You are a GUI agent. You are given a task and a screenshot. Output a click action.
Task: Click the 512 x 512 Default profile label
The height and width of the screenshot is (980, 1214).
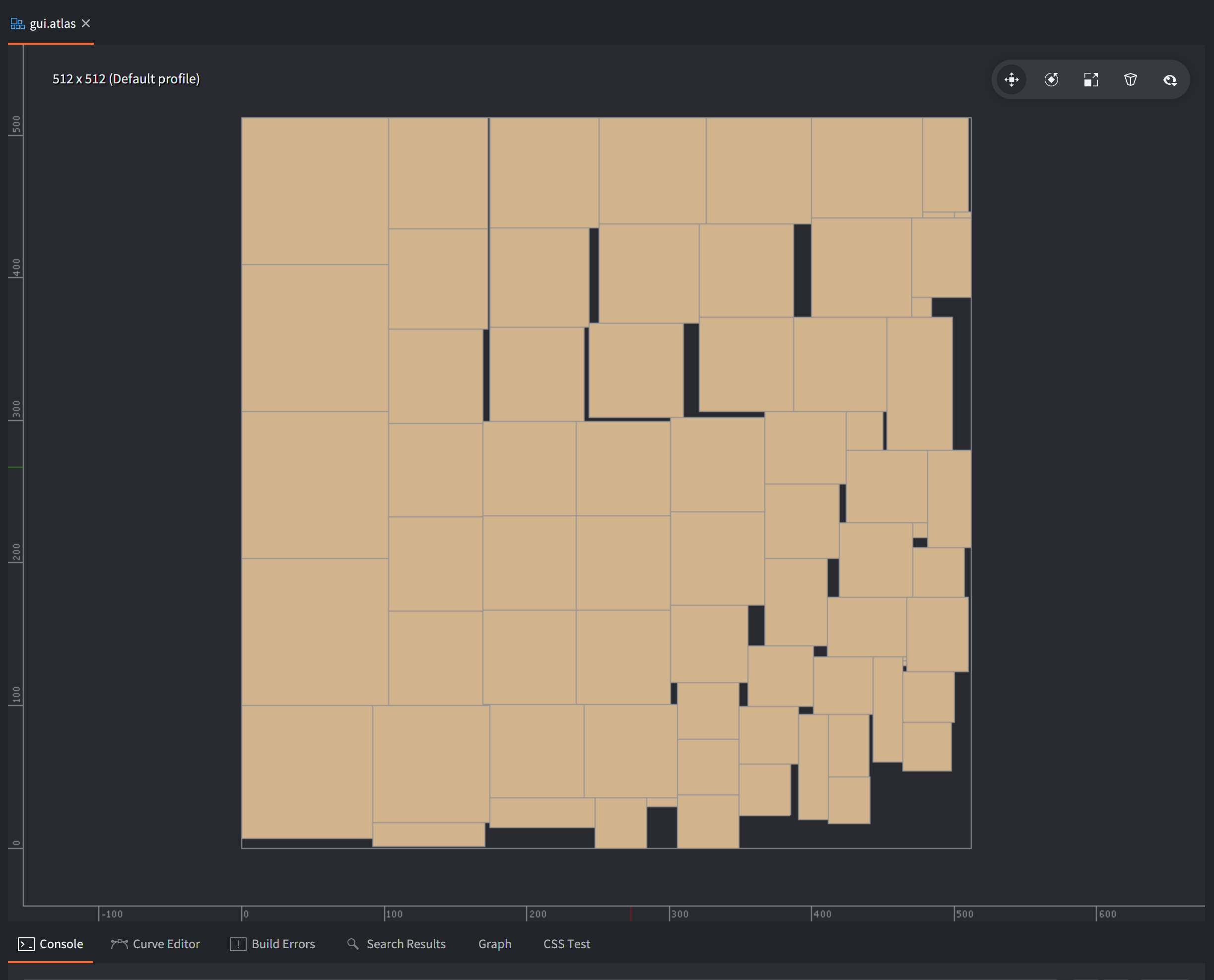[x=125, y=79]
